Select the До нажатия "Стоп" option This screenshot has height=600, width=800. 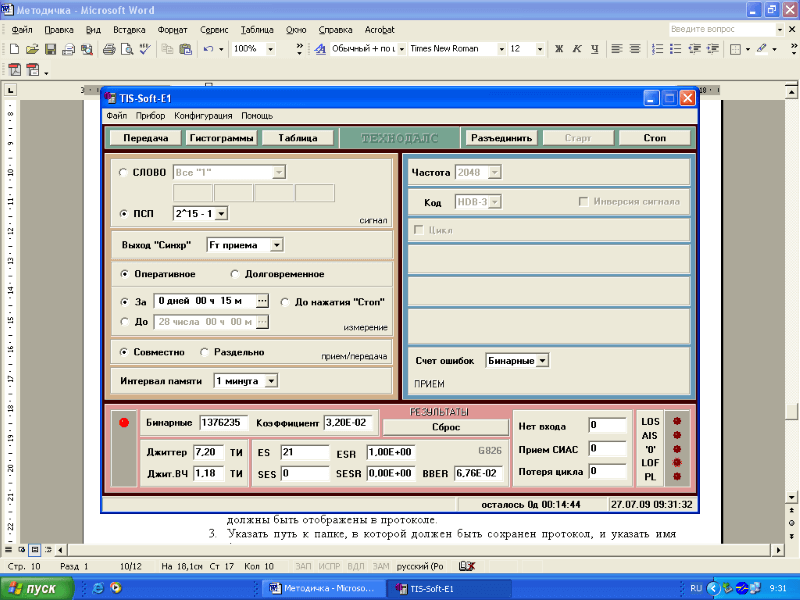(285, 302)
